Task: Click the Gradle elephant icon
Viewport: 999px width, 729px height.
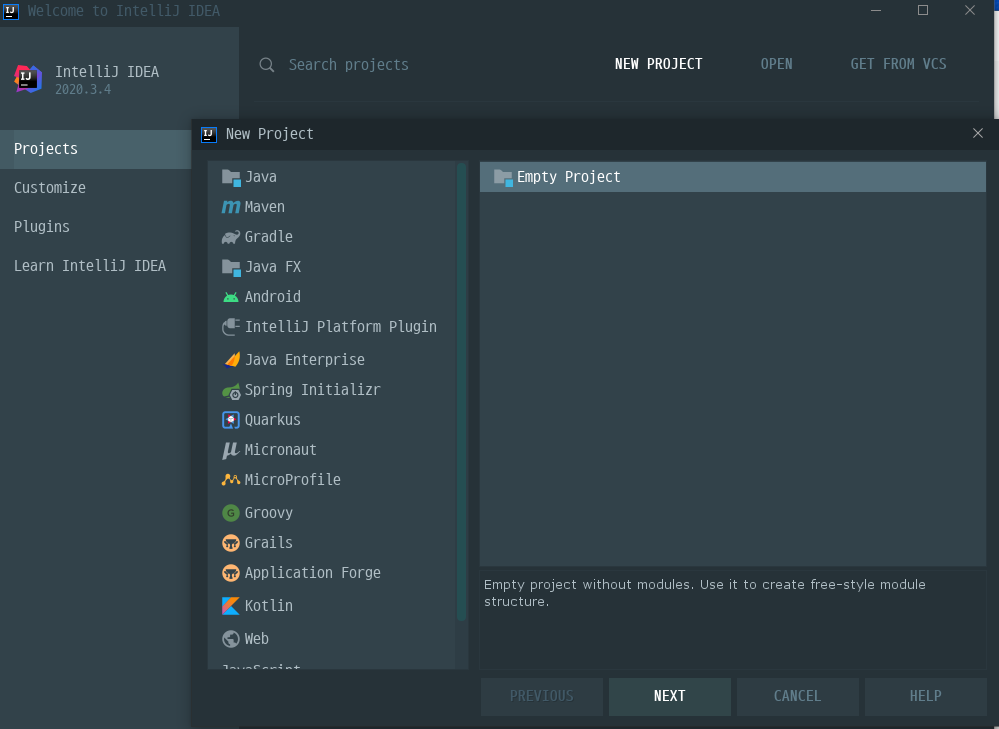Action: coord(231,237)
